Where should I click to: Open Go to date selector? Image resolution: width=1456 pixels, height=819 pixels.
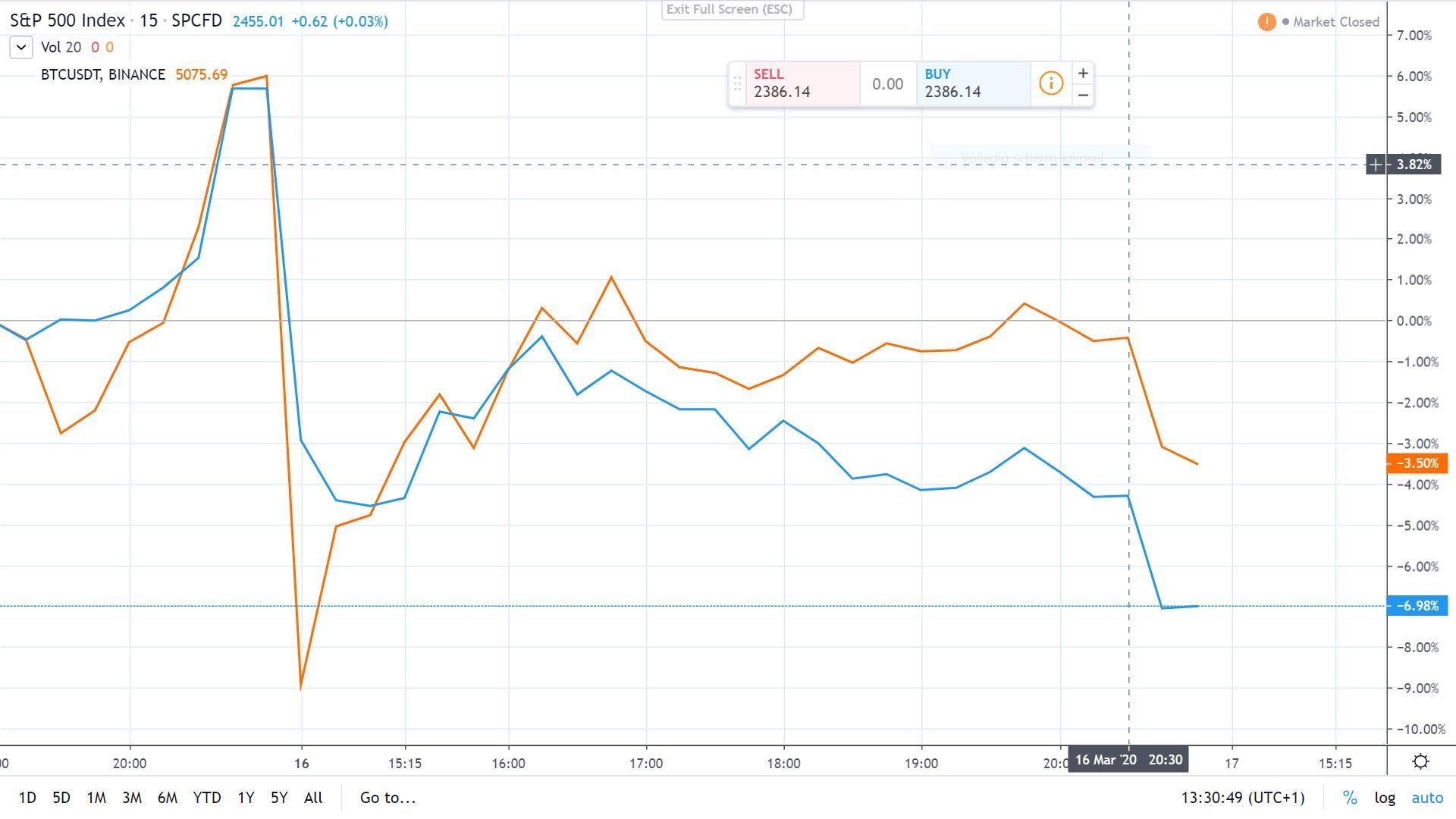388,798
